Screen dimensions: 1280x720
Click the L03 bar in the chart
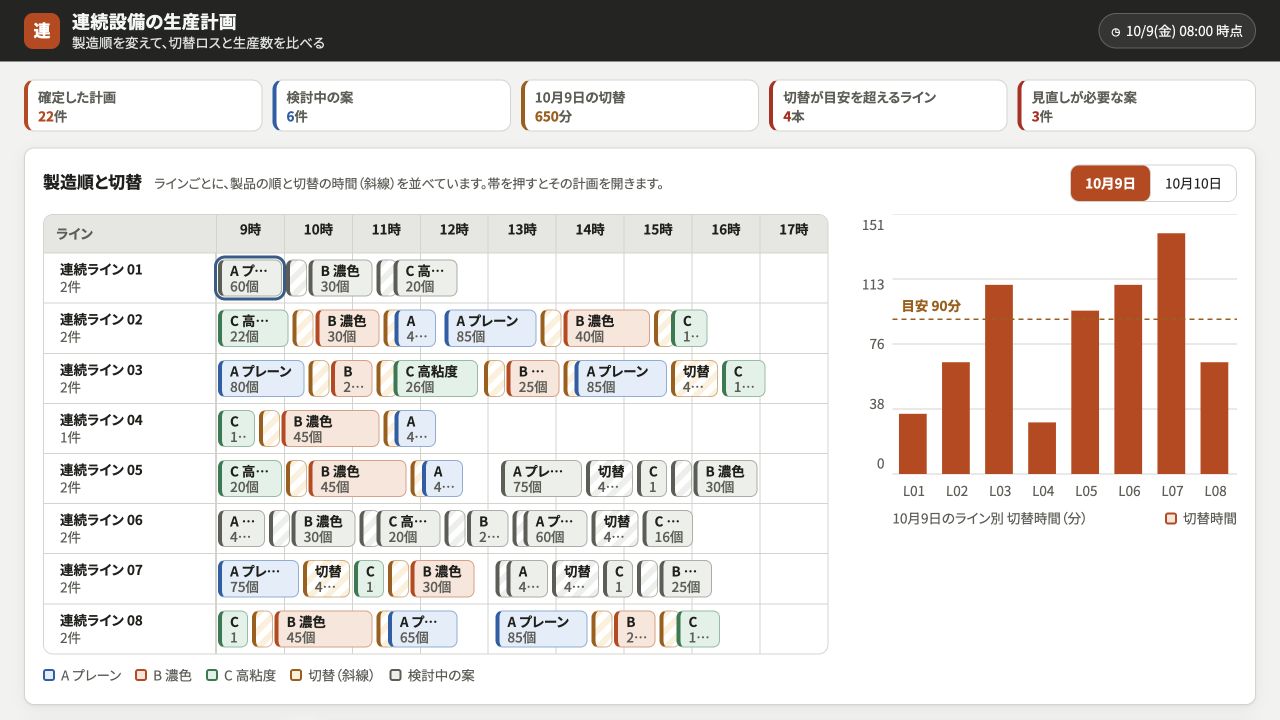click(999, 379)
